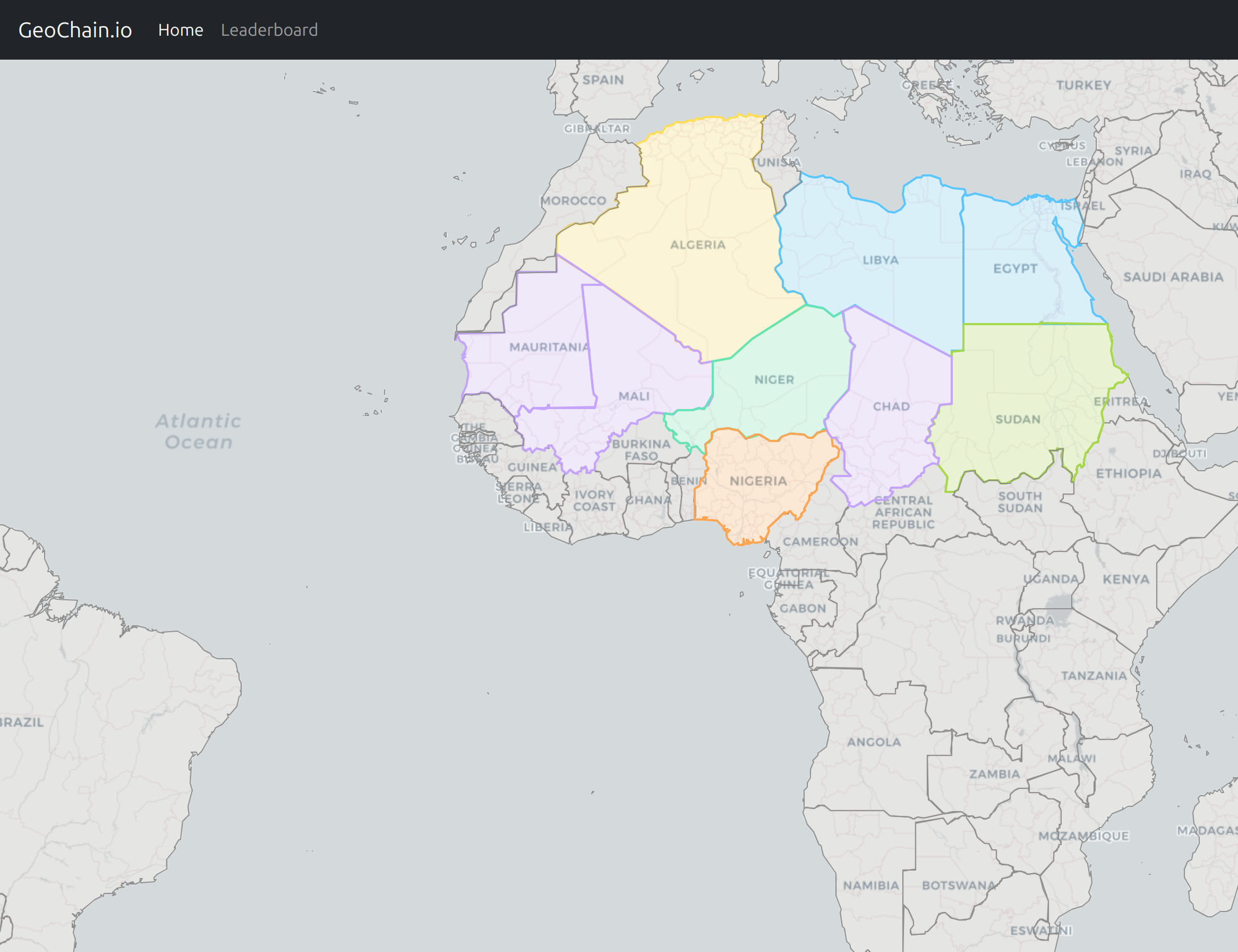Click the Kenya country label
This screenshot has height=952, width=1238.
pos(1126,579)
